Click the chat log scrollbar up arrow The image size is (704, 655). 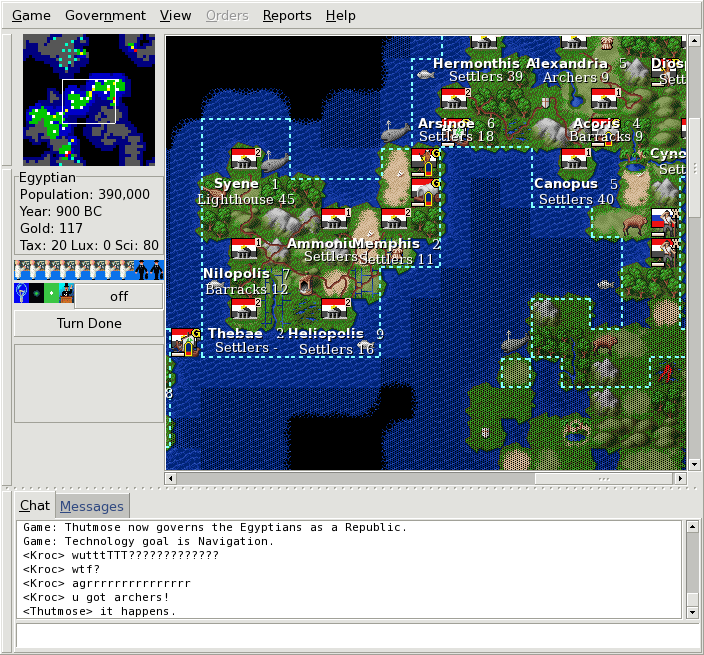(x=692, y=526)
